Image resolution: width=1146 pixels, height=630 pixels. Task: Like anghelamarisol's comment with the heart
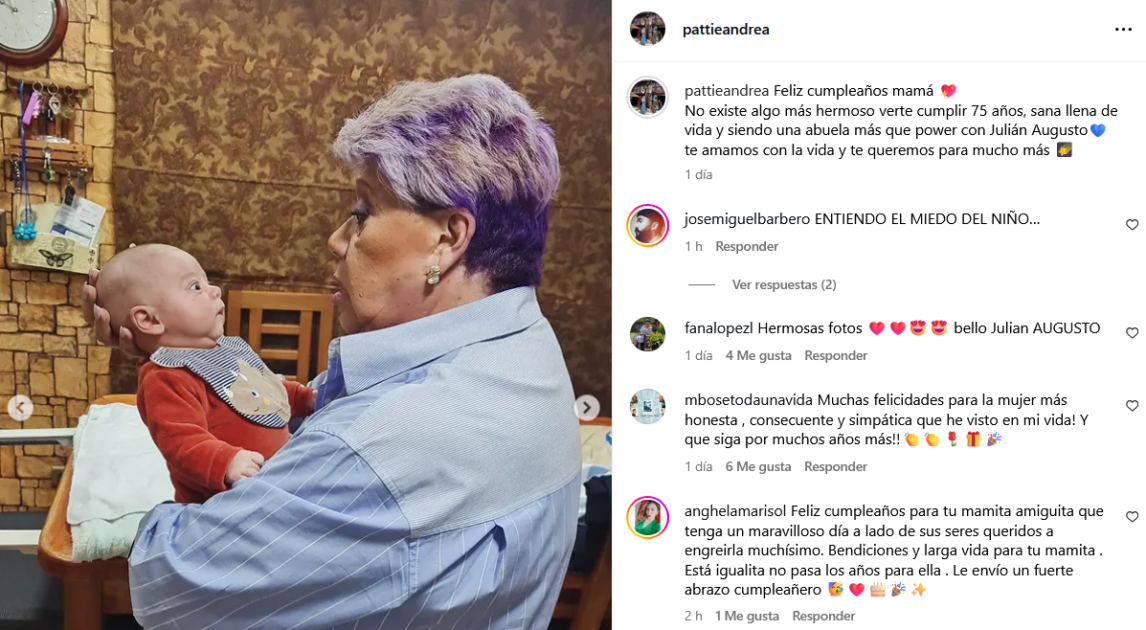point(1131,517)
